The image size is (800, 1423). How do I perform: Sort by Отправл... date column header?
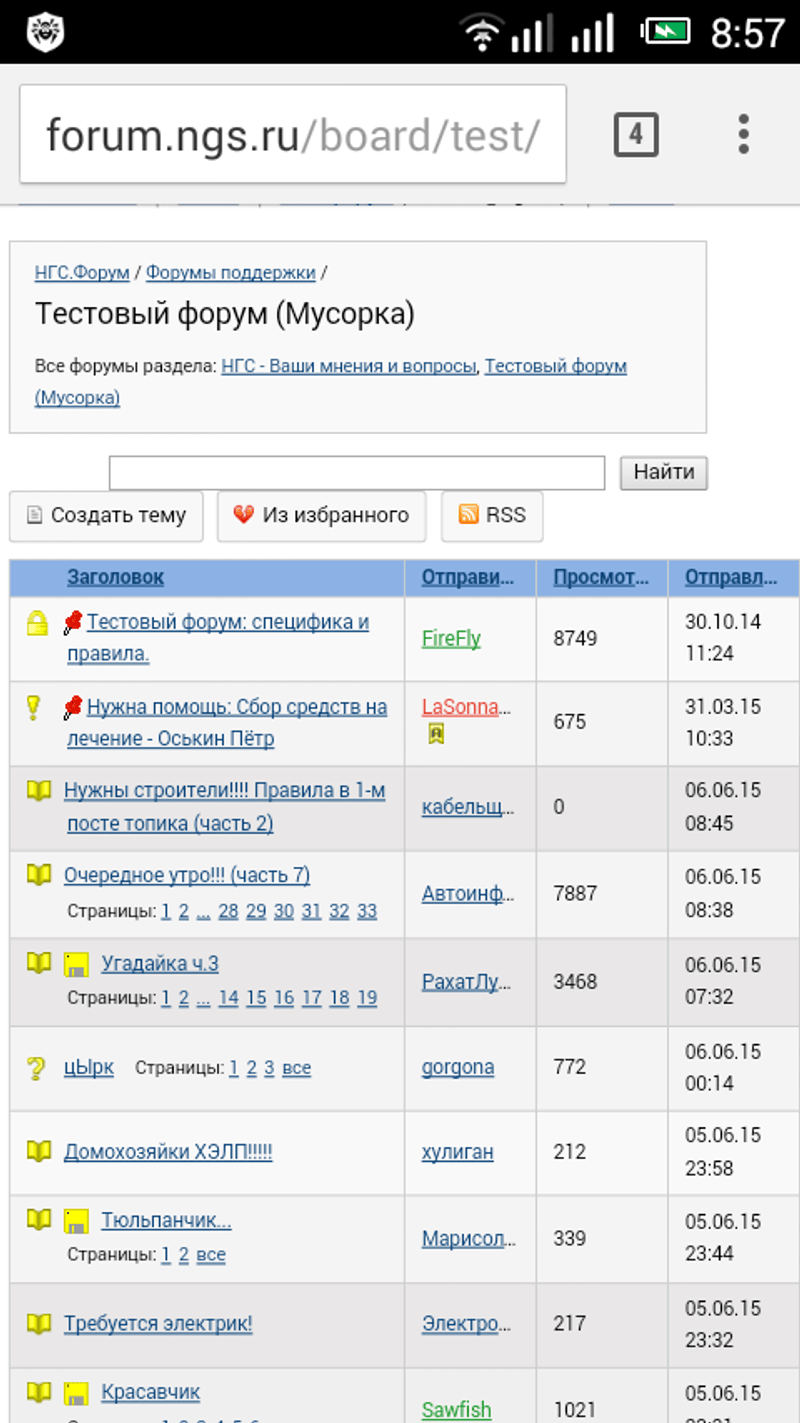pos(731,577)
